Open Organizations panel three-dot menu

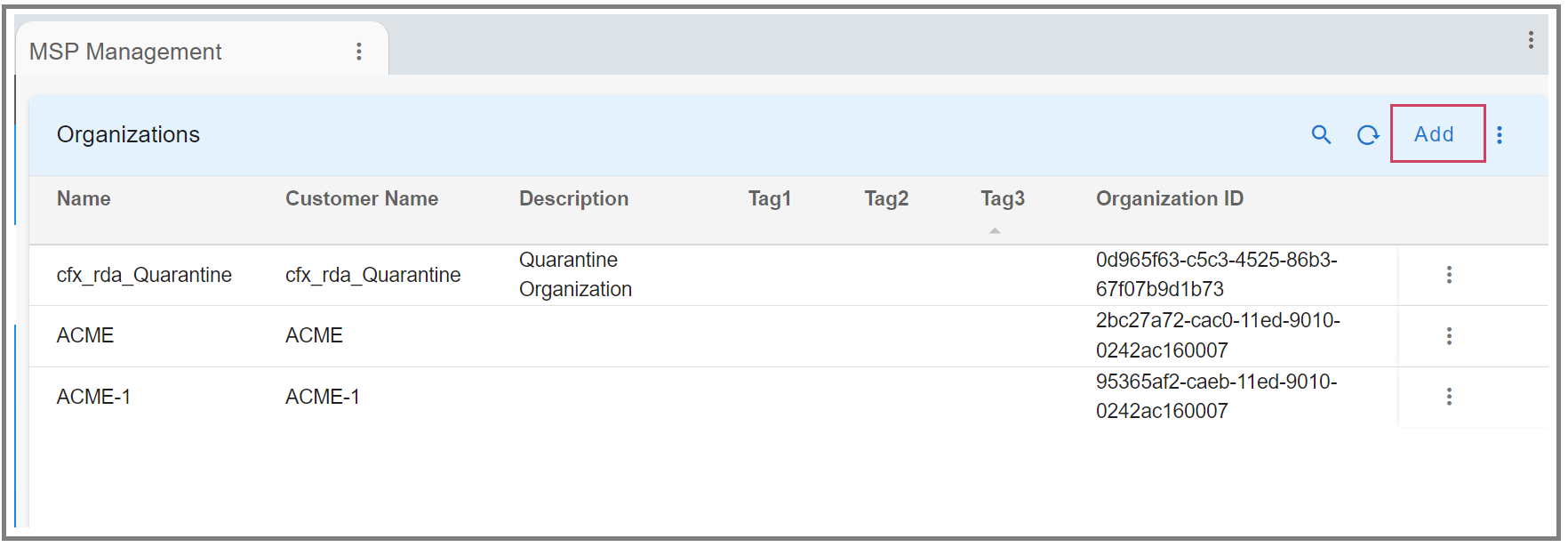click(x=1500, y=134)
